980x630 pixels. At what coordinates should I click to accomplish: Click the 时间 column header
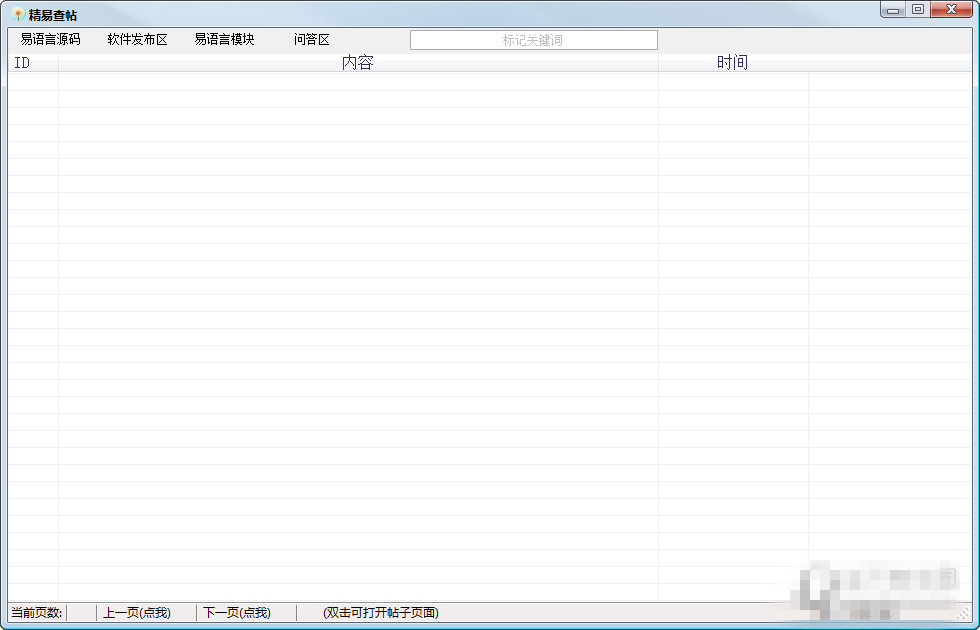pos(733,61)
